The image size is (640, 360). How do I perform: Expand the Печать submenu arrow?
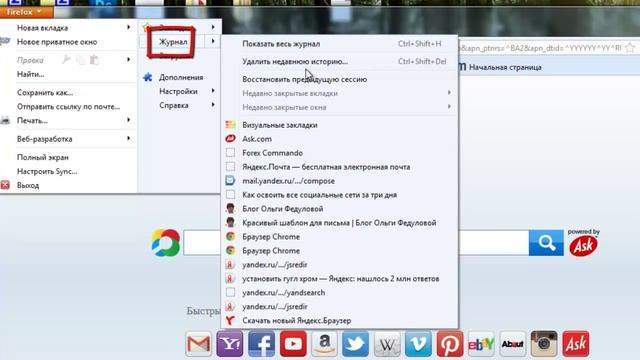(129, 120)
